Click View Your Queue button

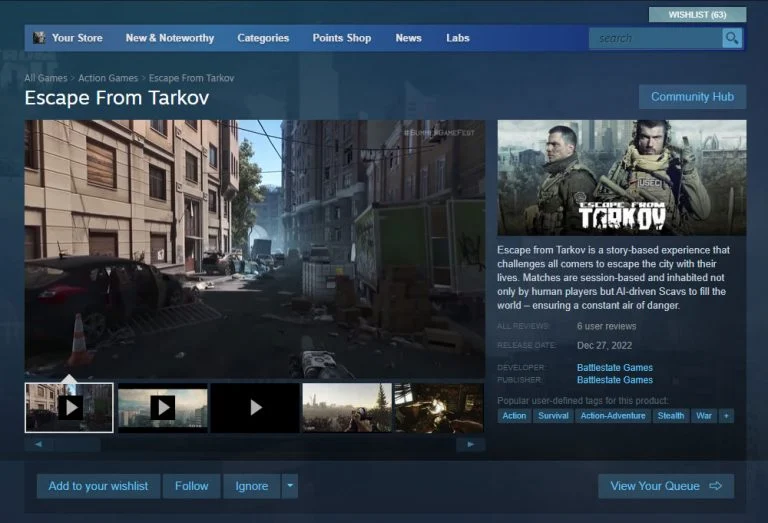(x=666, y=486)
